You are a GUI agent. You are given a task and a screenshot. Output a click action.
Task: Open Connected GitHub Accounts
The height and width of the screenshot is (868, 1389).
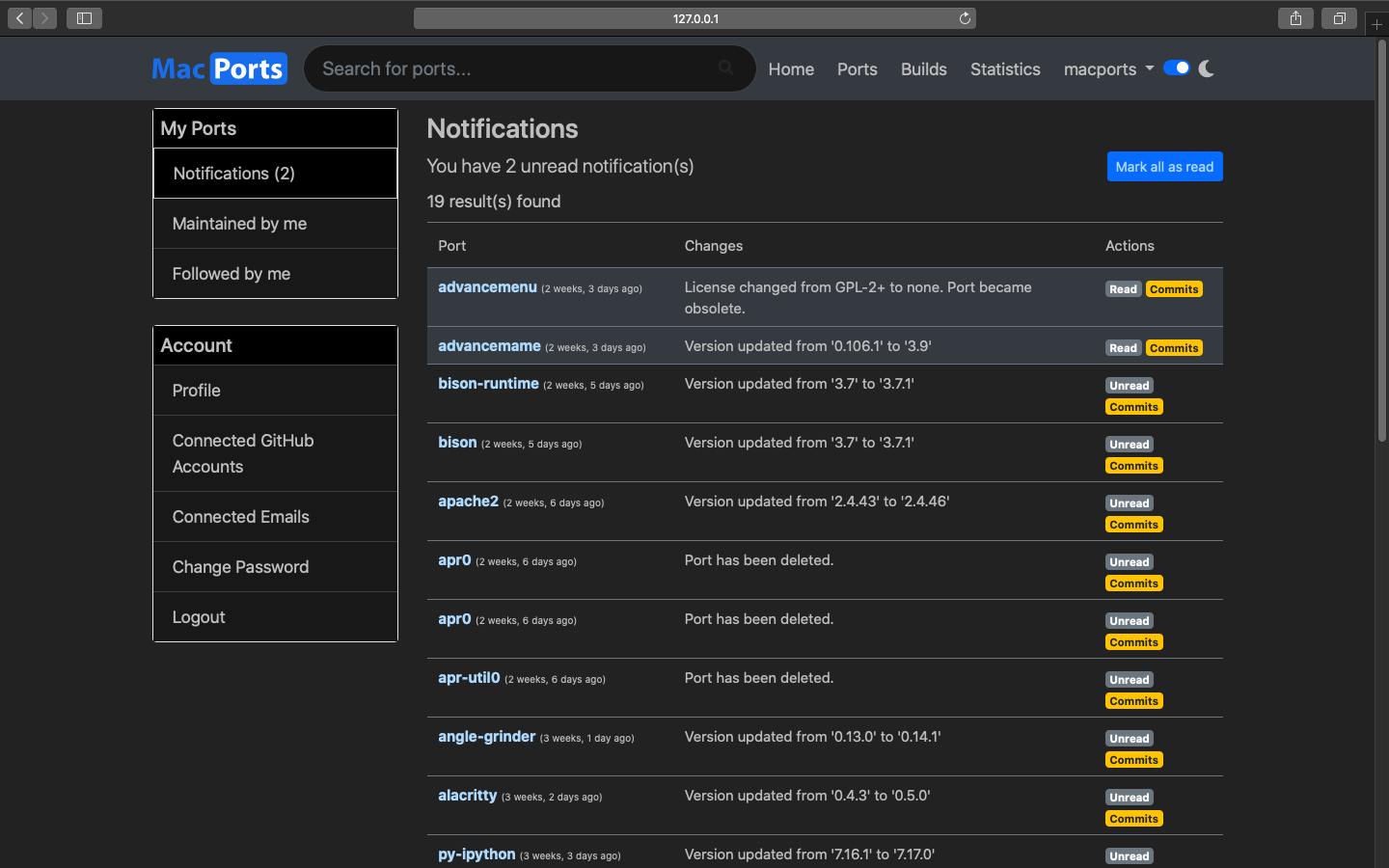click(275, 453)
